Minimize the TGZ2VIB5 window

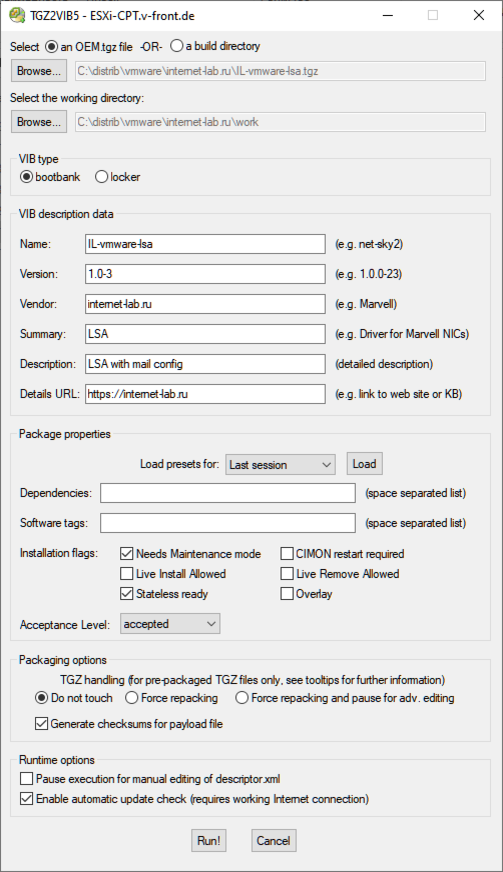tap(388, 15)
